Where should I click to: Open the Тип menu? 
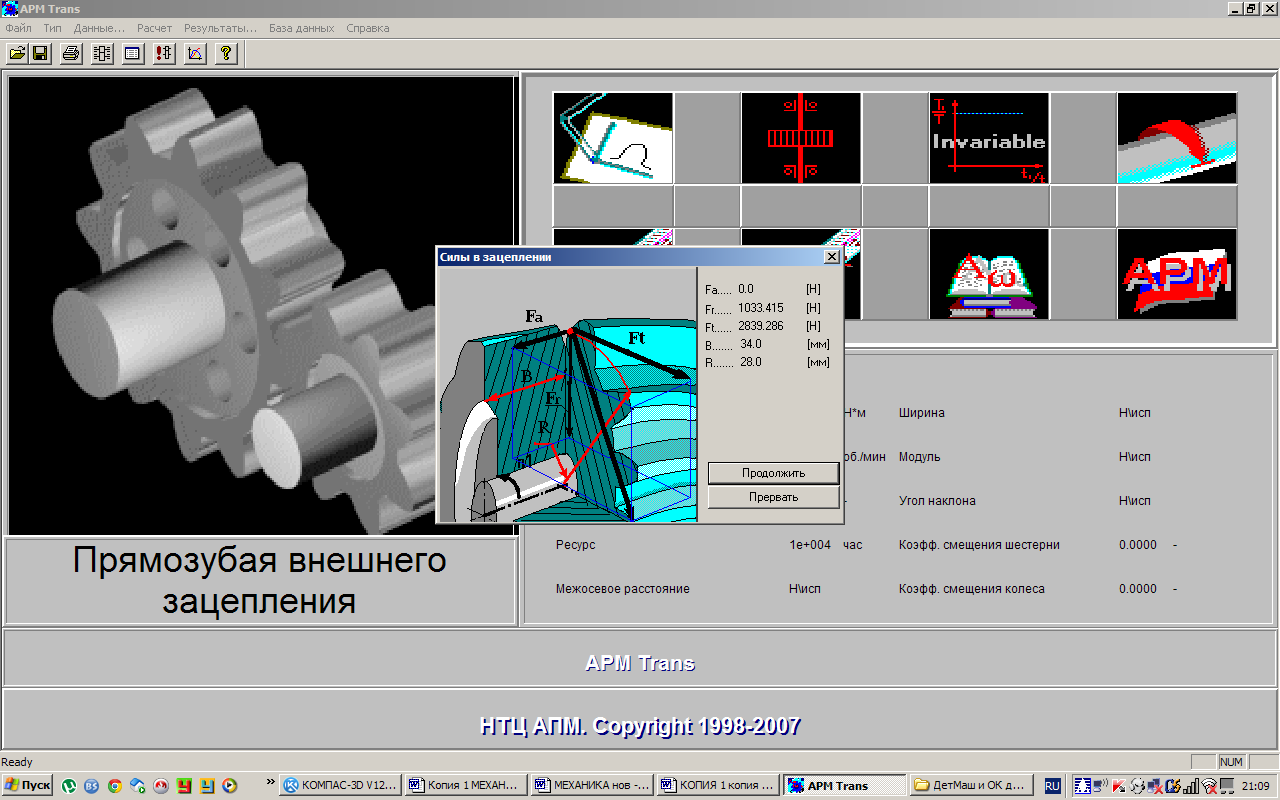pos(52,28)
